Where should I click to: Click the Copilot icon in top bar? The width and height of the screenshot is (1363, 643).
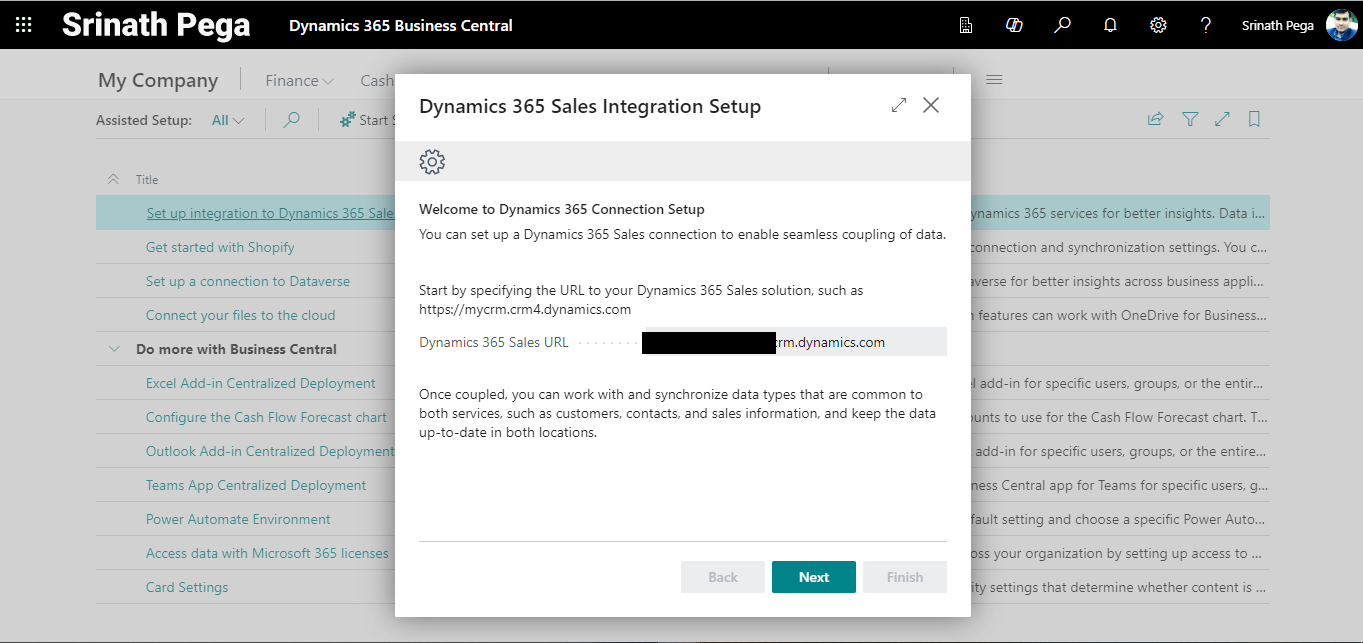[1014, 25]
